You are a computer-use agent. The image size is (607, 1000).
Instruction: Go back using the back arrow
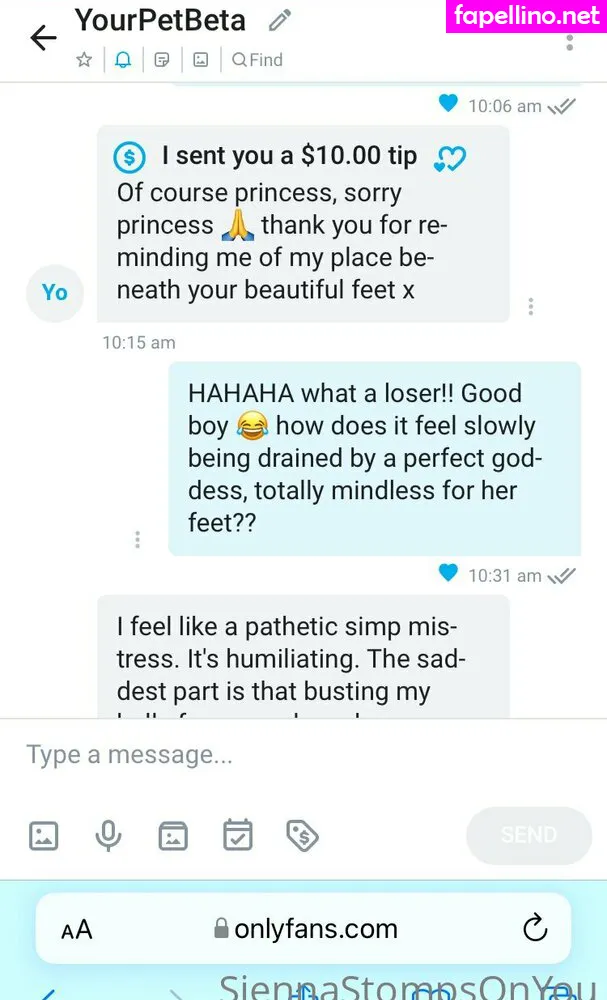coord(43,38)
